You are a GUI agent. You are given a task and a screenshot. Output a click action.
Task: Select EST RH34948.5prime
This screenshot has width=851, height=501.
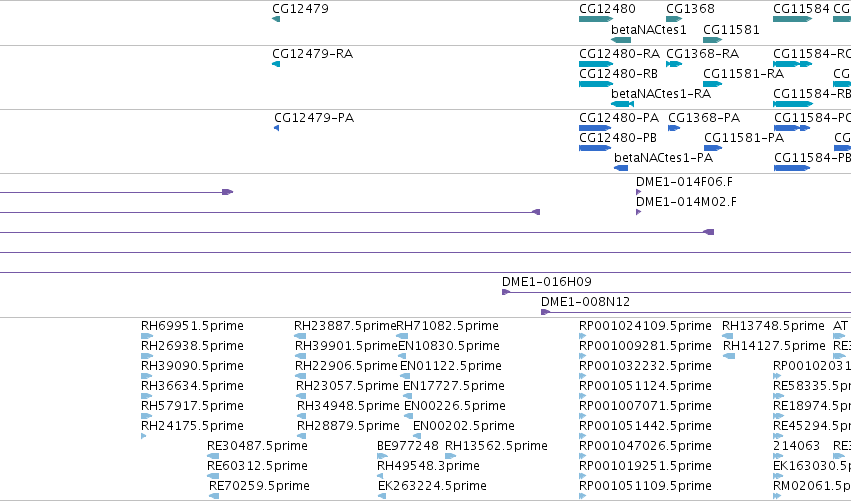pyautogui.click(x=348, y=406)
